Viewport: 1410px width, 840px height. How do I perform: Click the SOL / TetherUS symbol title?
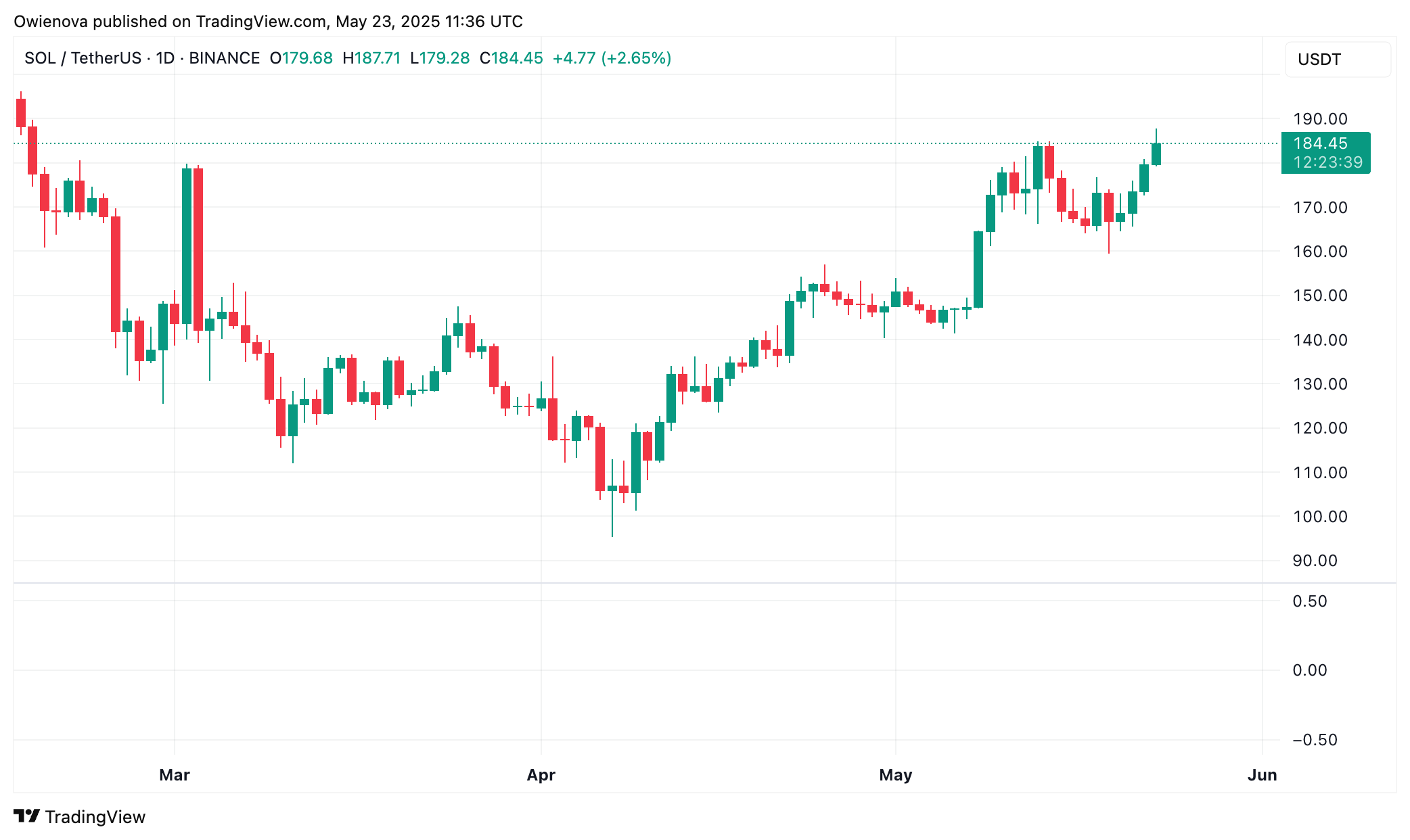(x=83, y=58)
